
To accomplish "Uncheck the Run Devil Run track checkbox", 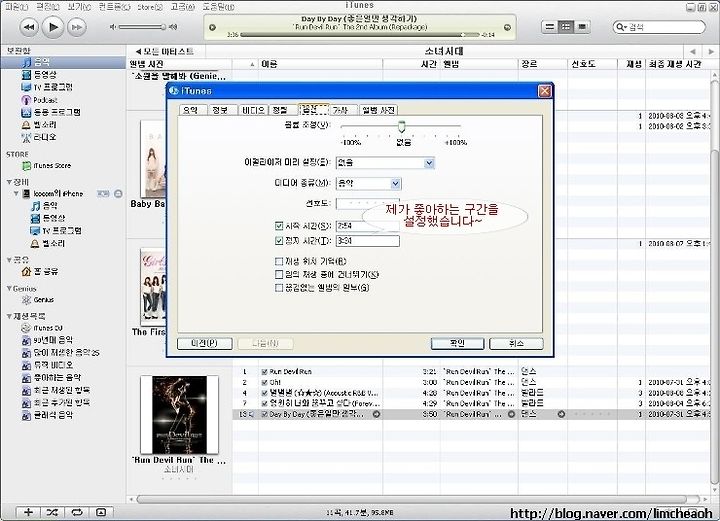I will 264,371.
